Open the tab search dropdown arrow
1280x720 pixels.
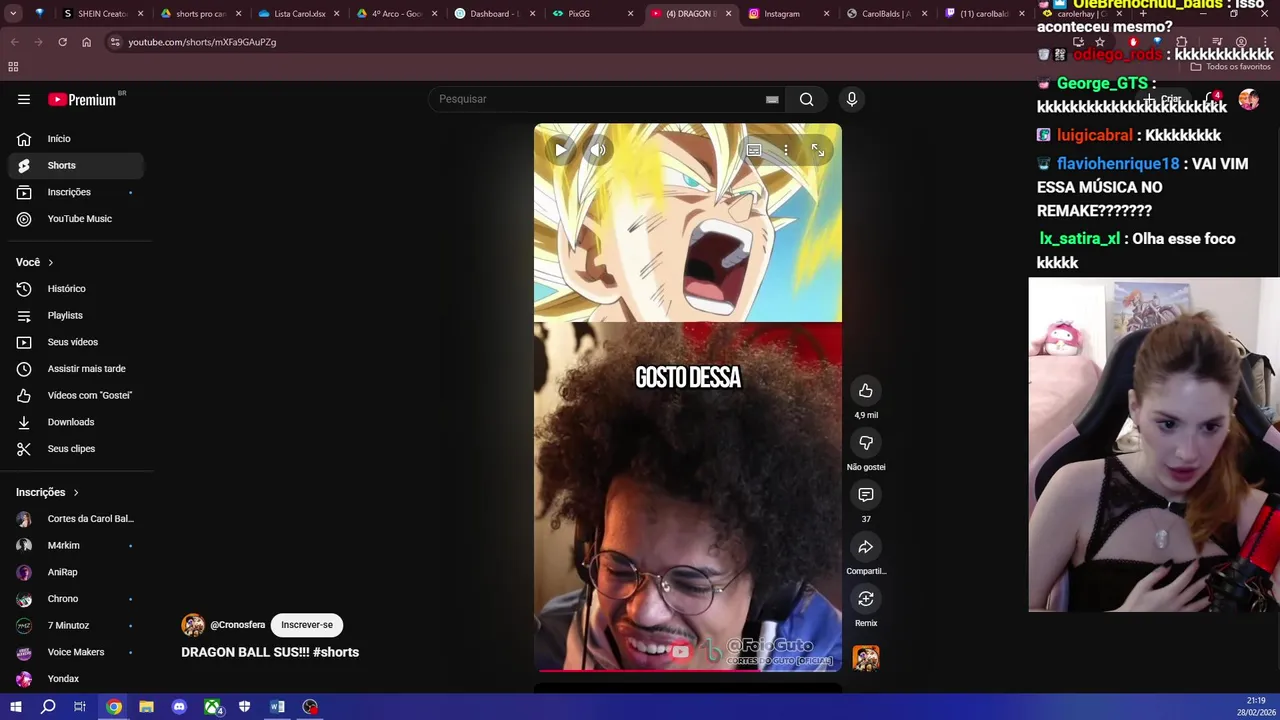(13, 14)
